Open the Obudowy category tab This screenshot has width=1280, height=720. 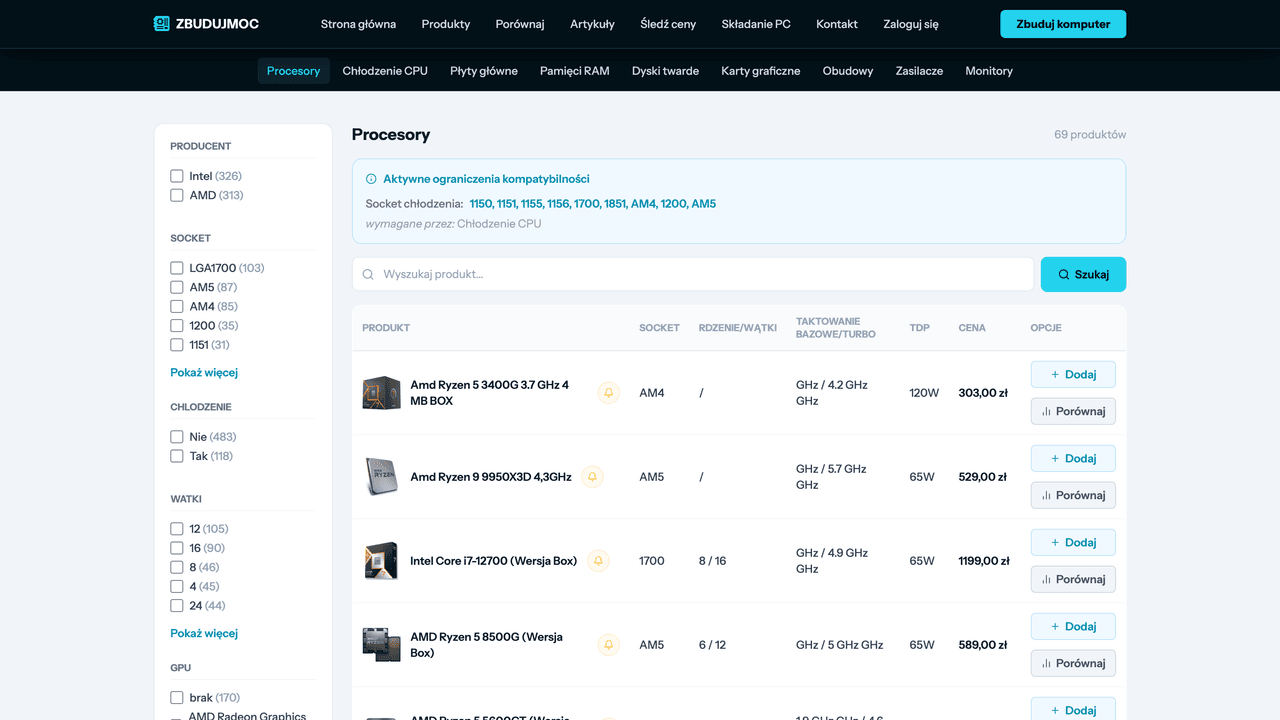[848, 71]
